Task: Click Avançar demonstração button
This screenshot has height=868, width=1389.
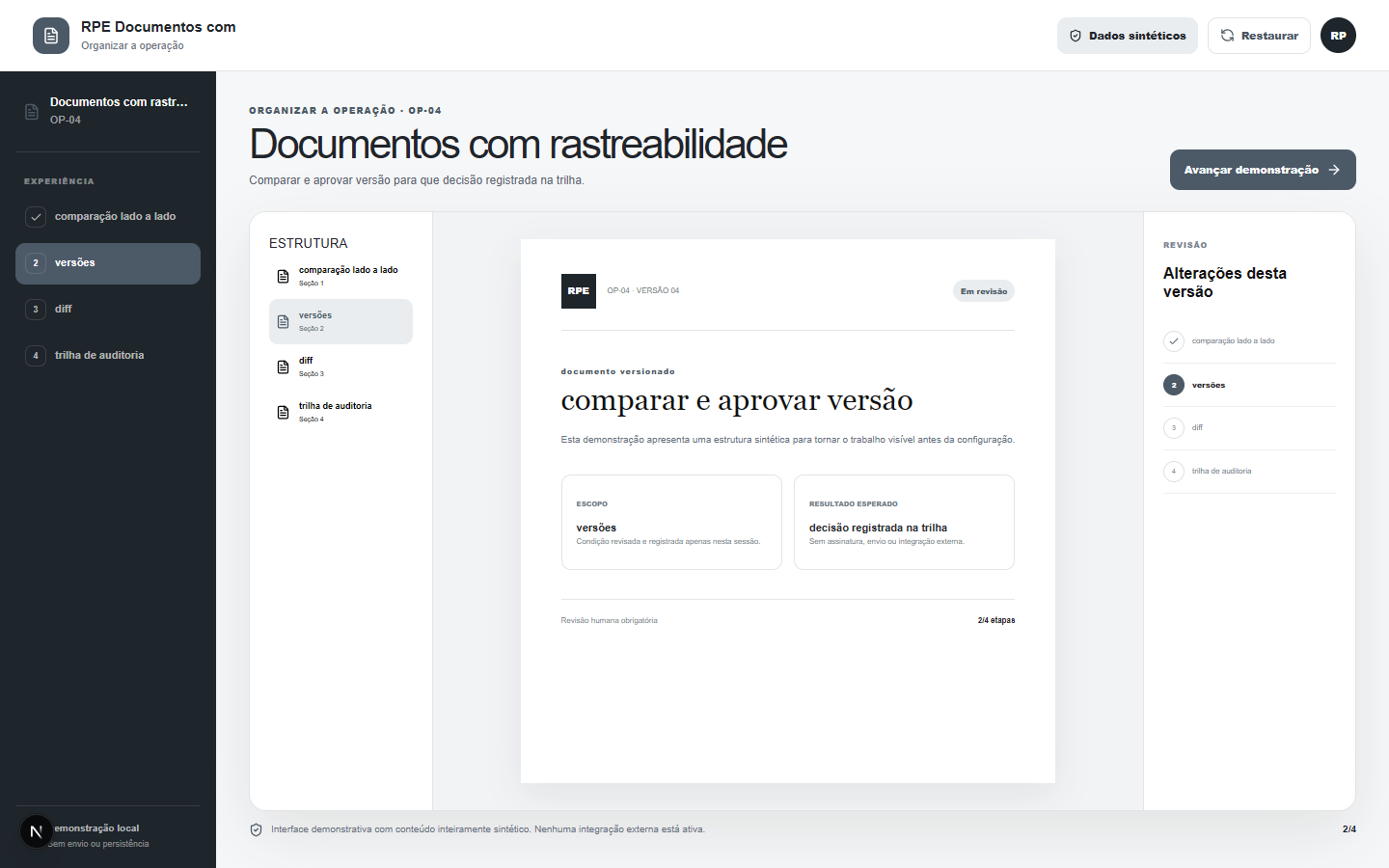Action: tap(1263, 170)
